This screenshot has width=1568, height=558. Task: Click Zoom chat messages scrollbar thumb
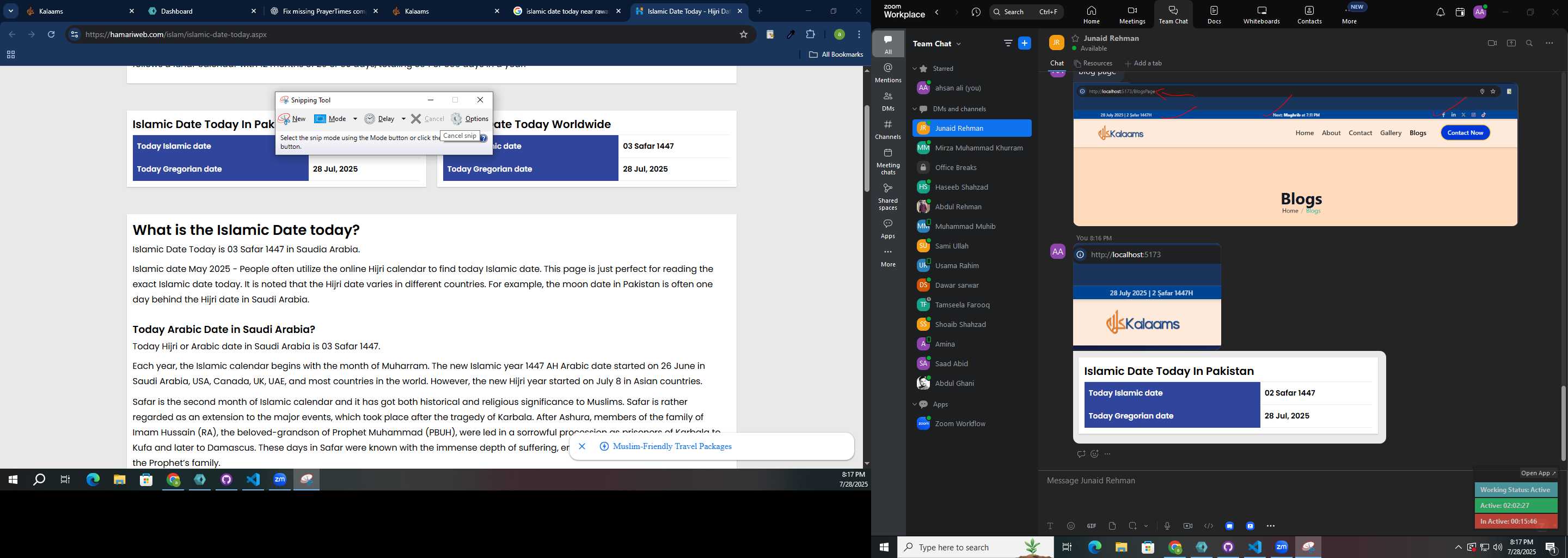(x=1563, y=423)
